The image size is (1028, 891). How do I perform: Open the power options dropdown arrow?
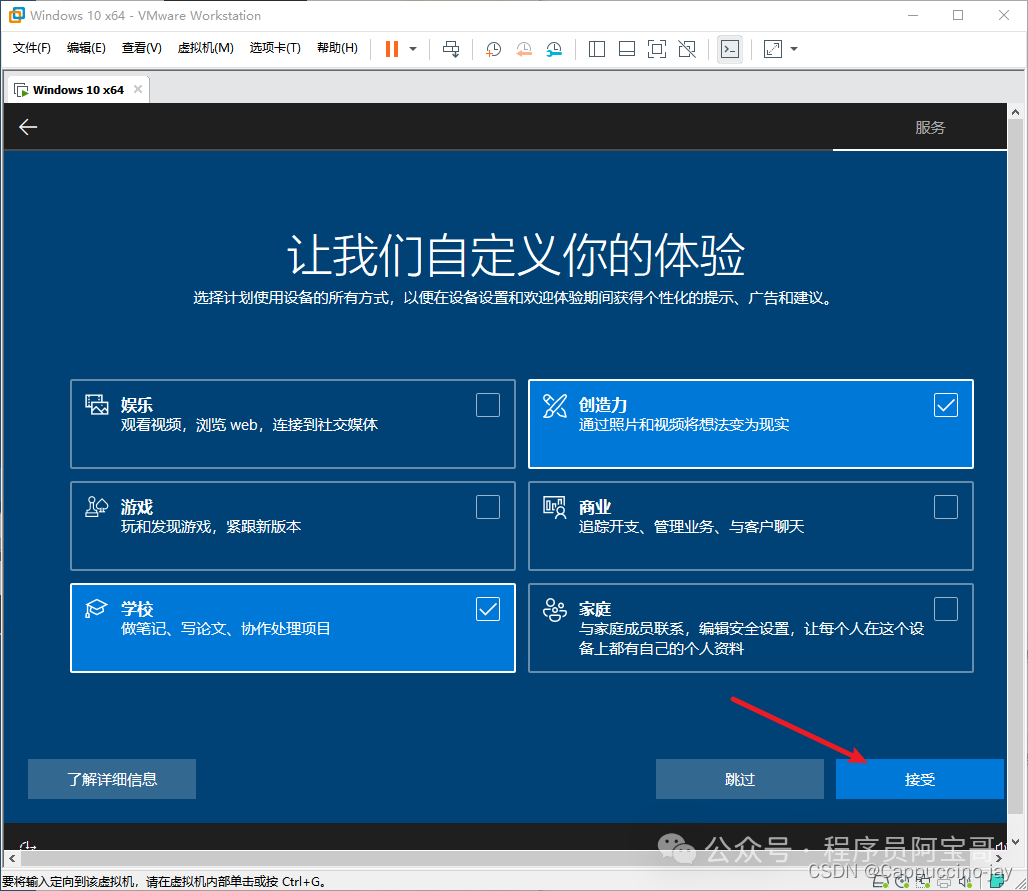[413, 49]
